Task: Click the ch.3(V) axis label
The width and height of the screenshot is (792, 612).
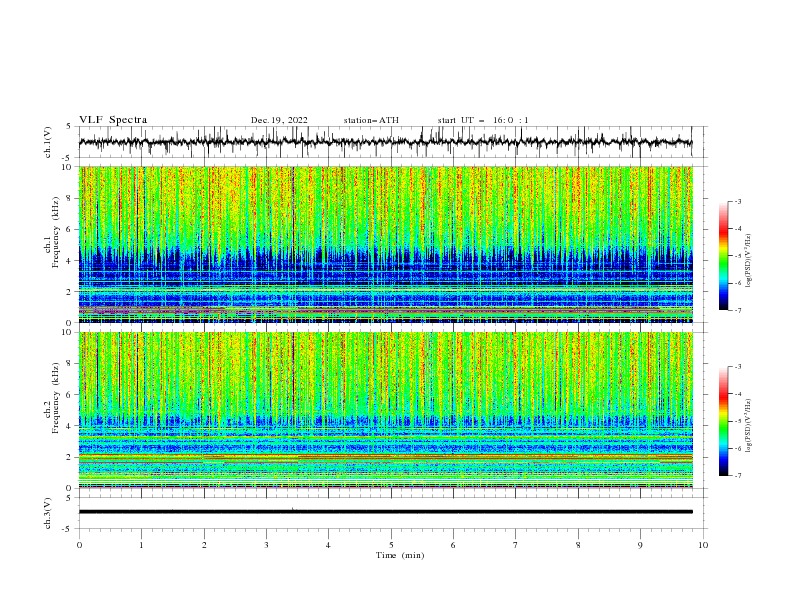Action: tap(48, 513)
